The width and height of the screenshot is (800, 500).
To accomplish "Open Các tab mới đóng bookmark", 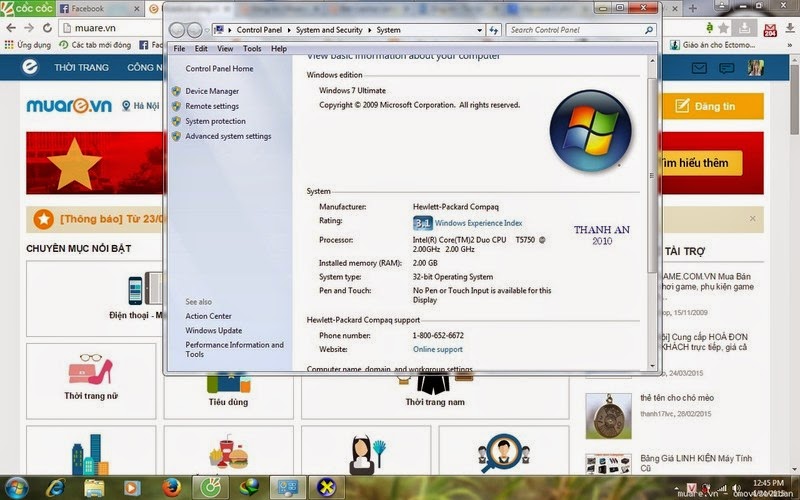I will click(x=95, y=45).
